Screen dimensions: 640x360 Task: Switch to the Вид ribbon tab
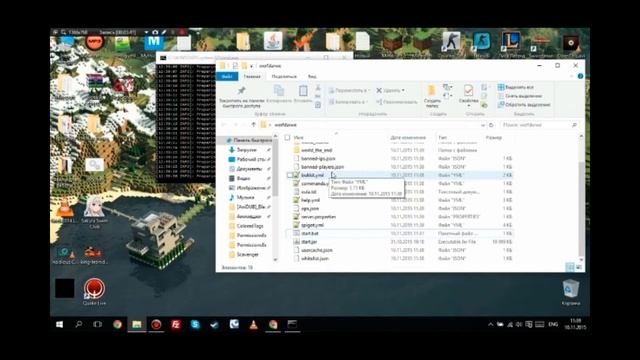tap(312, 76)
